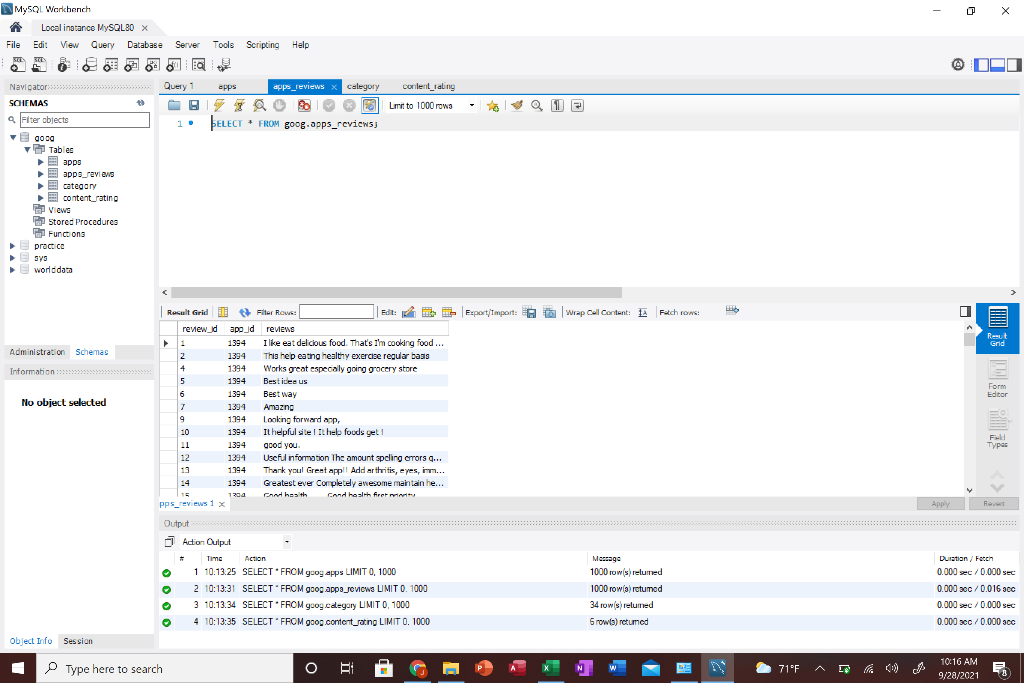Open script file folder icon in editor
This screenshot has width=1024, height=683.
(x=174, y=105)
